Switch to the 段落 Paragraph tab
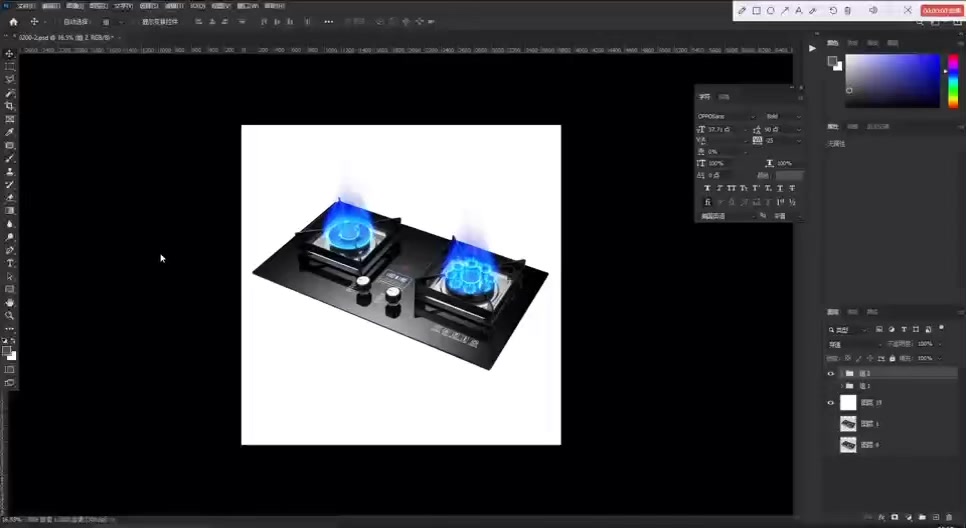The image size is (966, 528). tap(724, 97)
